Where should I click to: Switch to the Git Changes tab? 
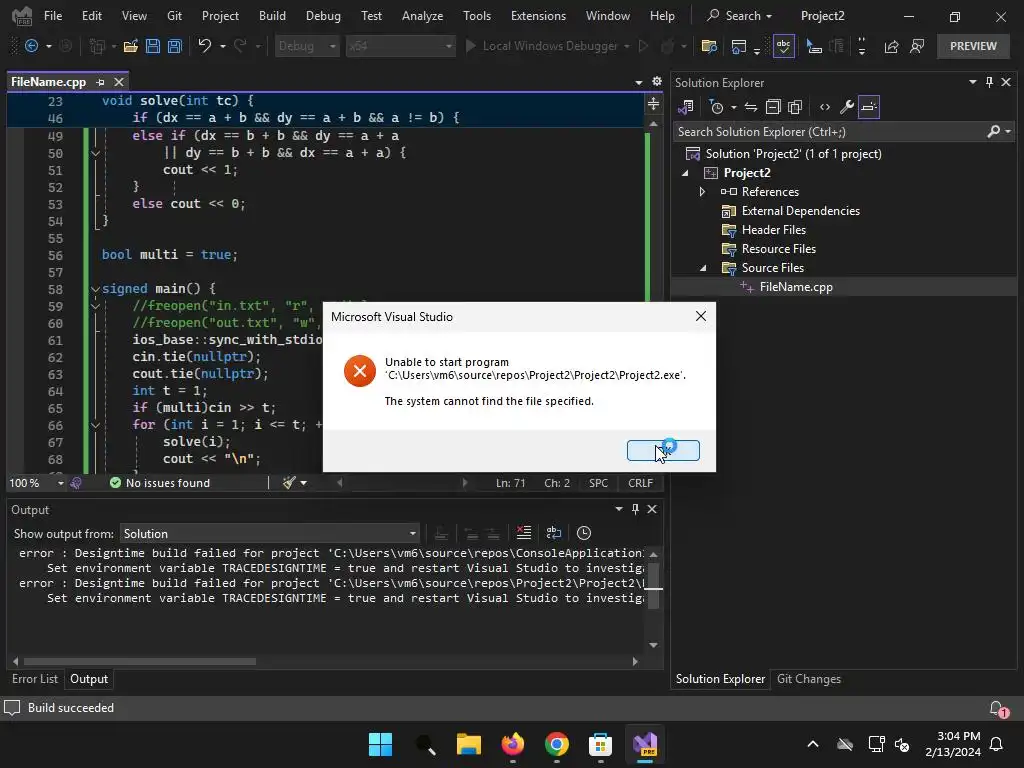[x=808, y=679]
